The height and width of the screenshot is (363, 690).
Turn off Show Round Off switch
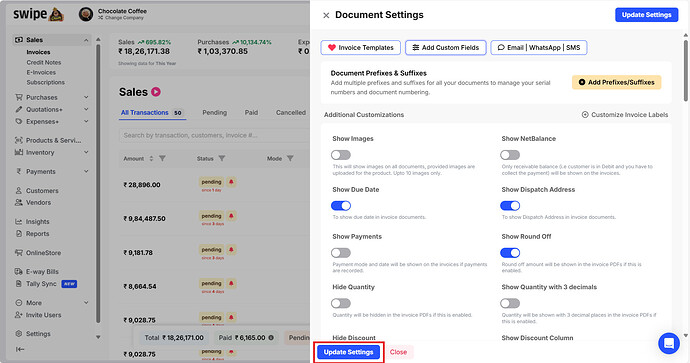(510, 253)
